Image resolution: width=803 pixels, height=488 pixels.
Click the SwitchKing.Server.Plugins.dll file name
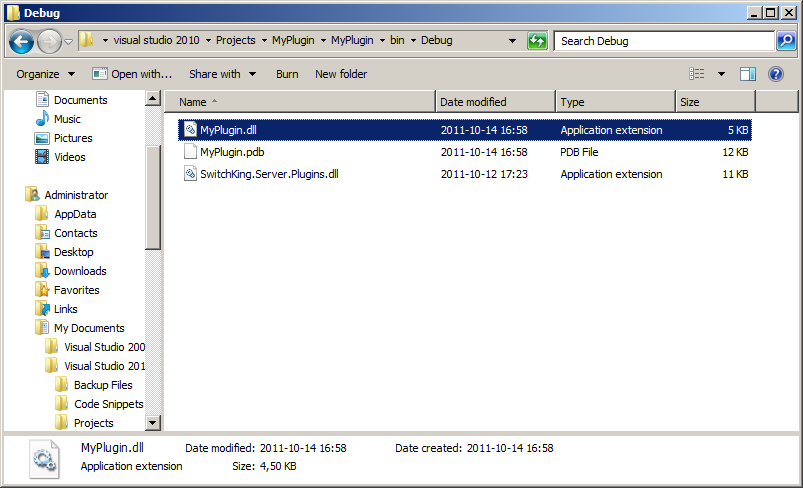(x=269, y=174)
